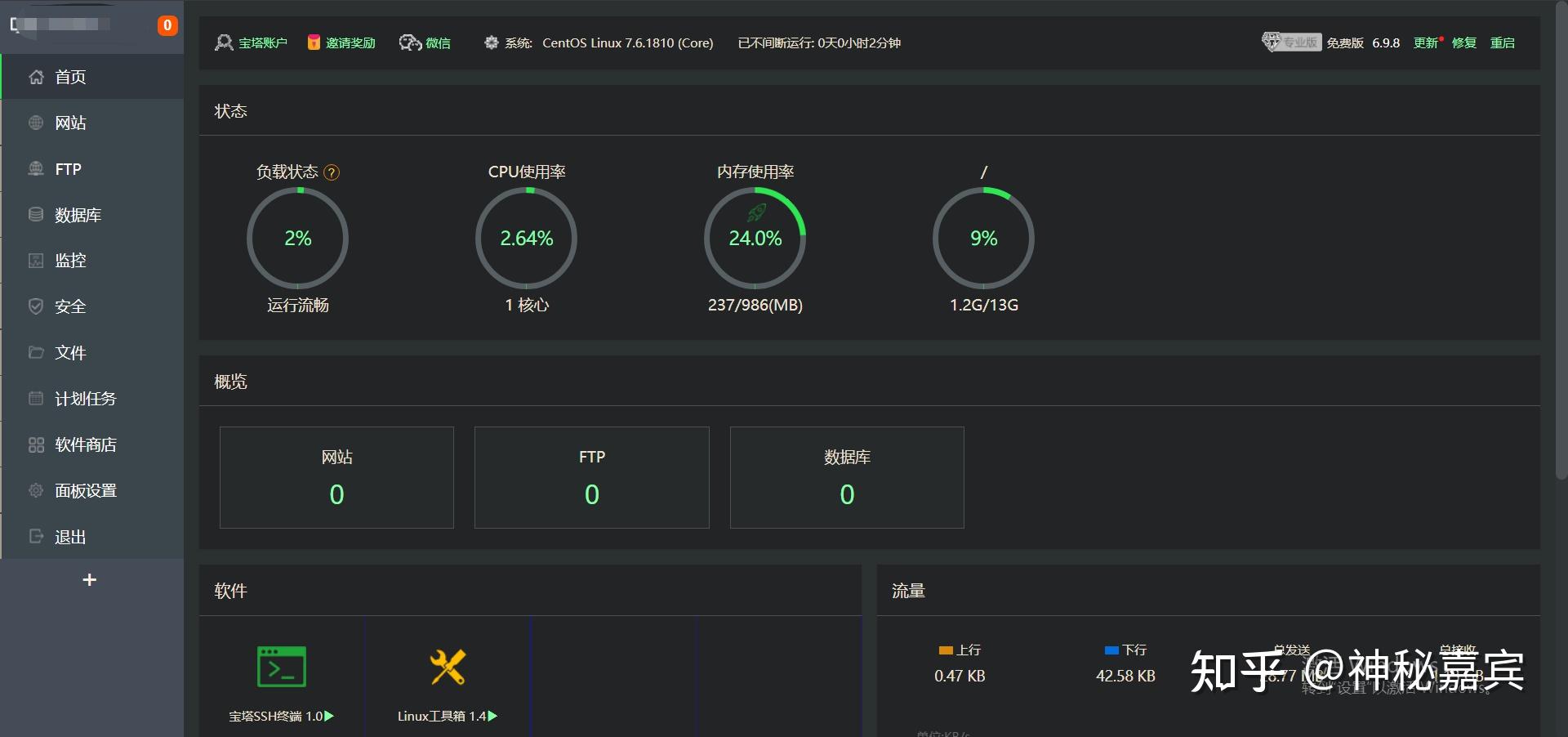
Task: Click the 237/986(MB) memory value
Action: [755, 305]
